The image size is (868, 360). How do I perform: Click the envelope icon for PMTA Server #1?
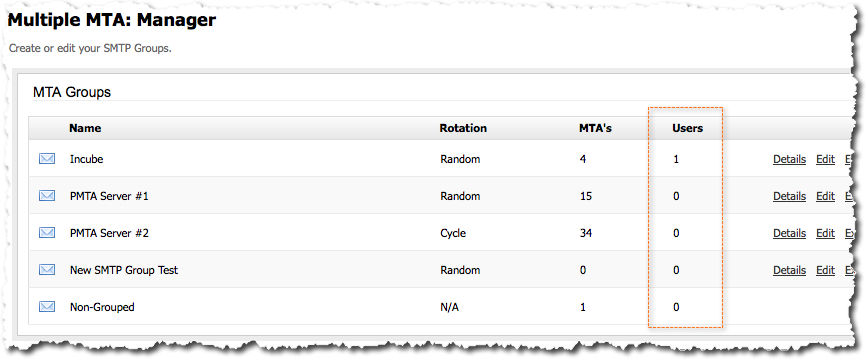(x=47, y=196)
